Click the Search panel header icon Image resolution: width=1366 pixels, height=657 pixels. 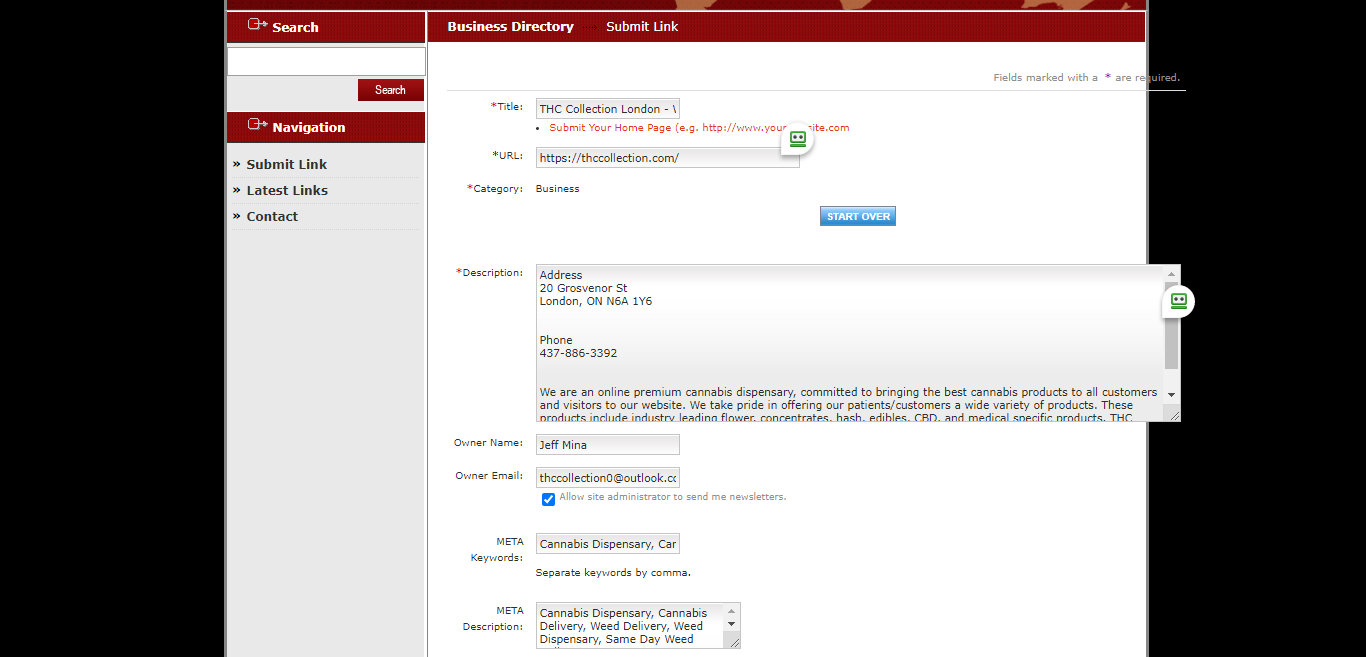258,25
